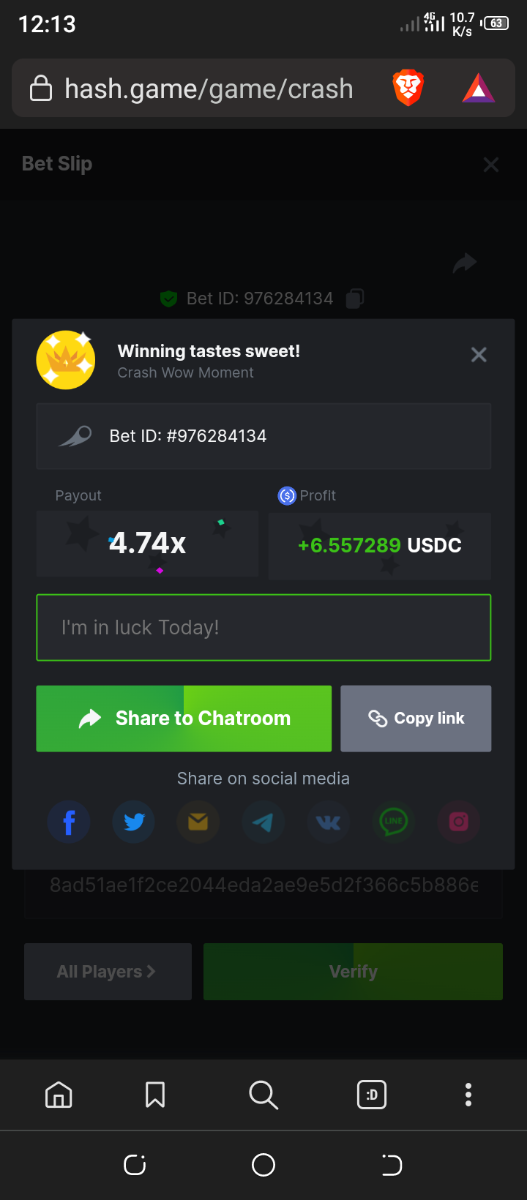Open browser tabs switcher
Image resolution: width=527 pixels, height=1200 pixels.
point(372,1095)
